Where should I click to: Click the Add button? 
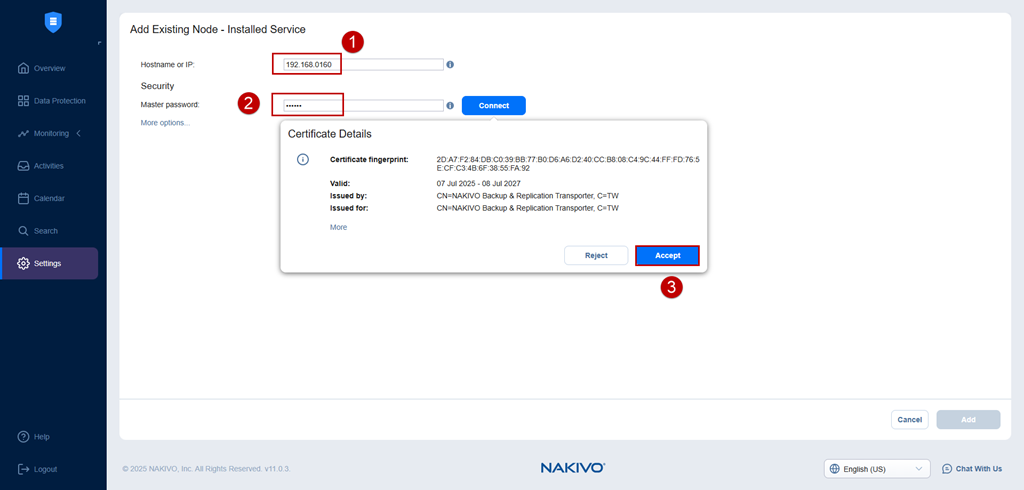point(968,419)
